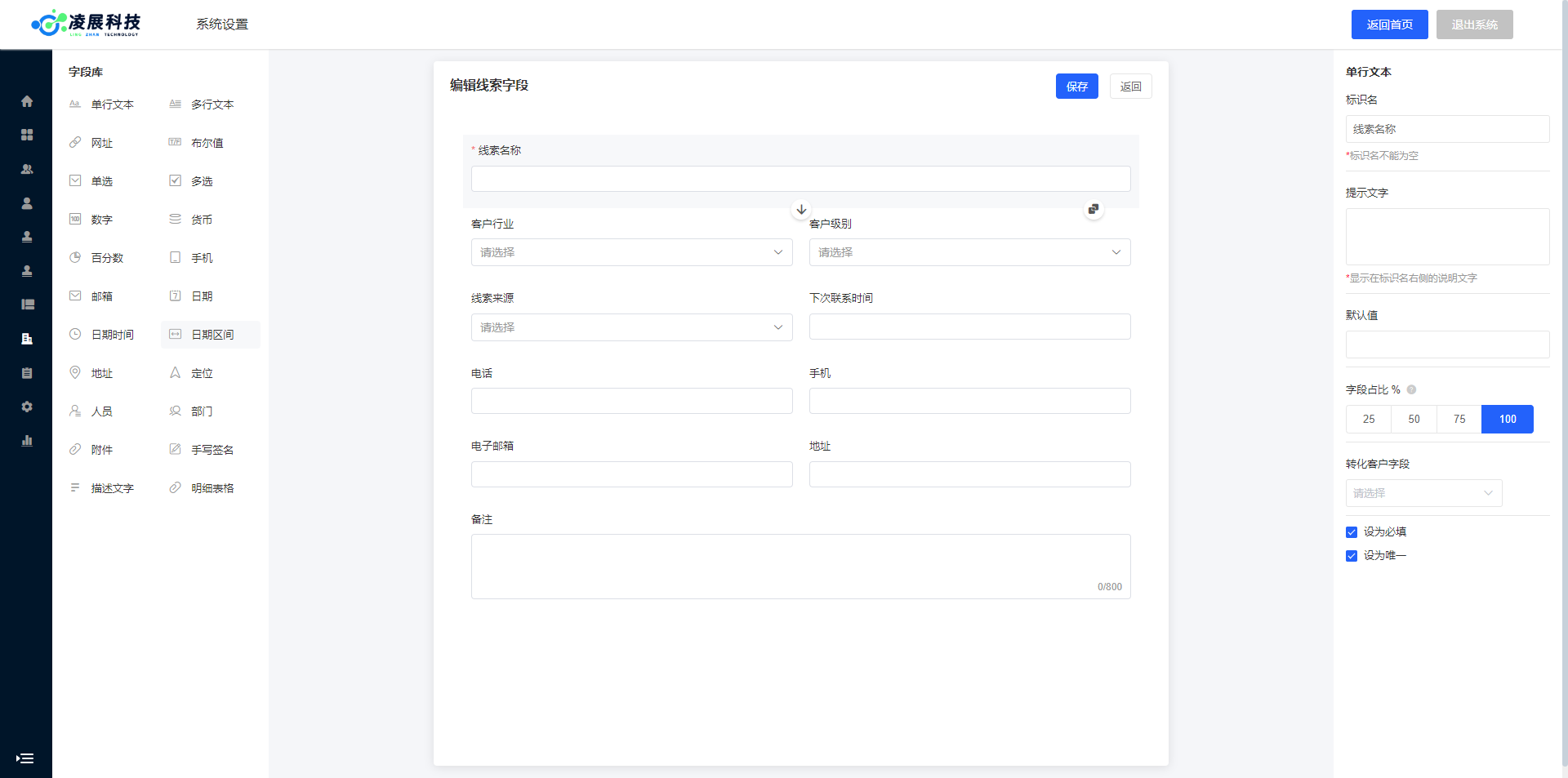Set field width to 75 percent

(1459, 419)
